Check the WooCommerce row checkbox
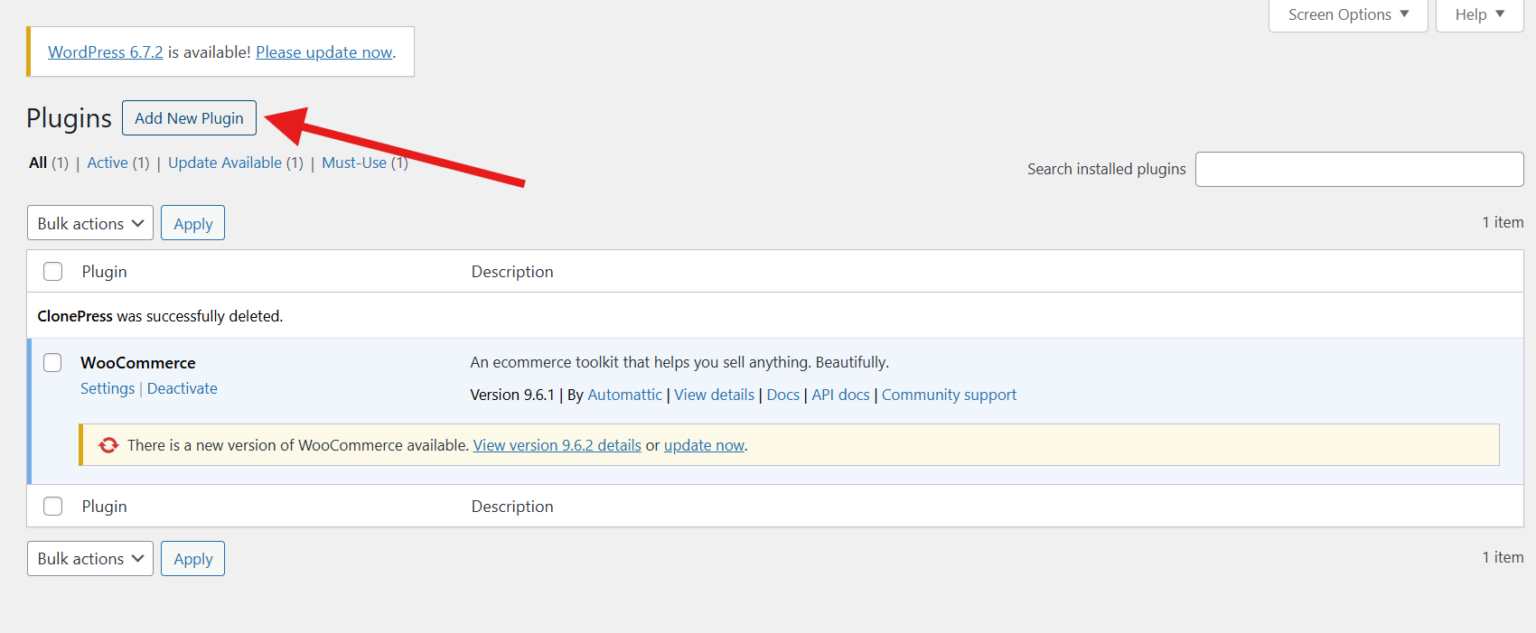 52,362
